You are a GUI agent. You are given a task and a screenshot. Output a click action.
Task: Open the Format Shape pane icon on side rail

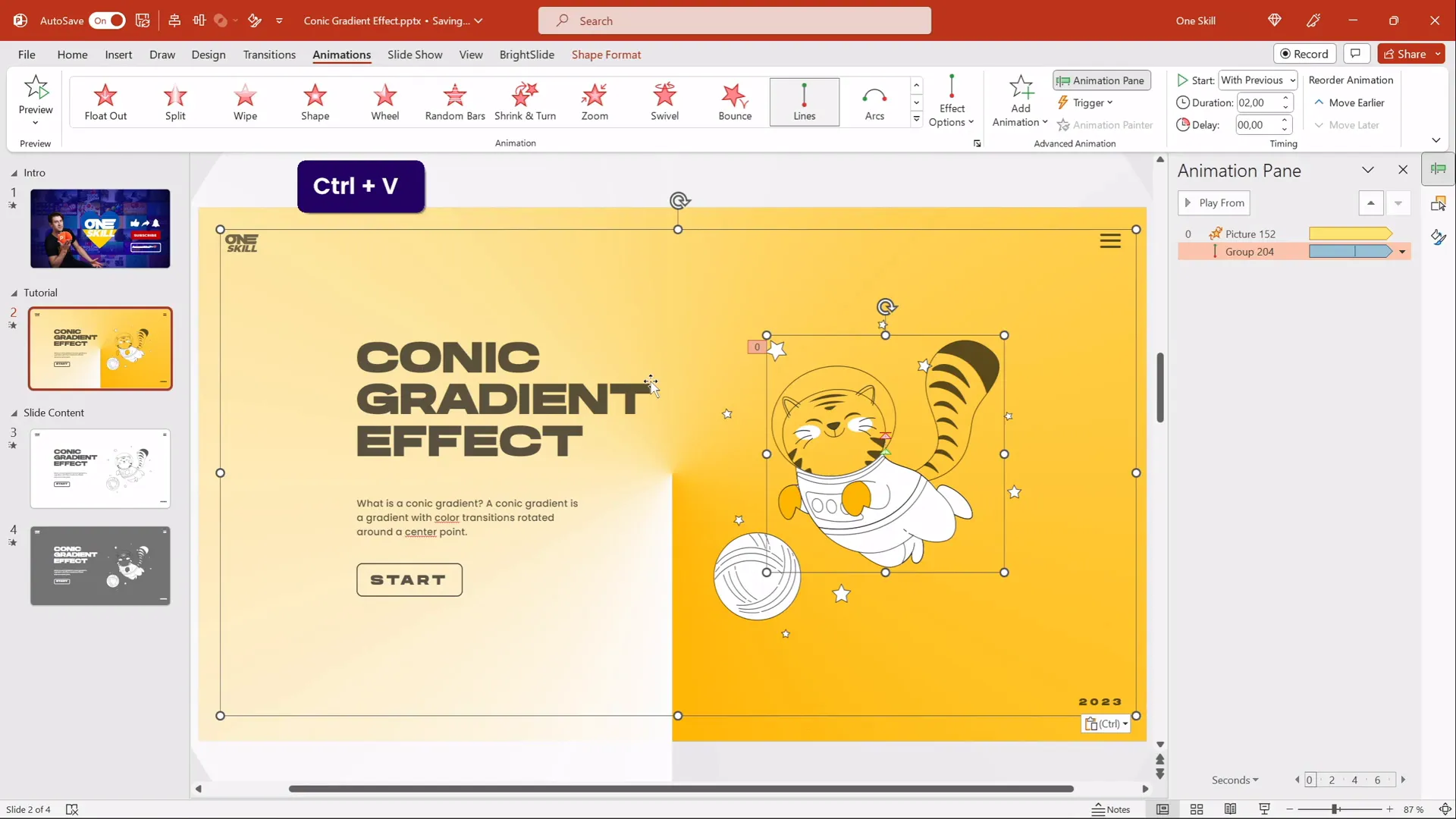click(x=1438, y=237)
